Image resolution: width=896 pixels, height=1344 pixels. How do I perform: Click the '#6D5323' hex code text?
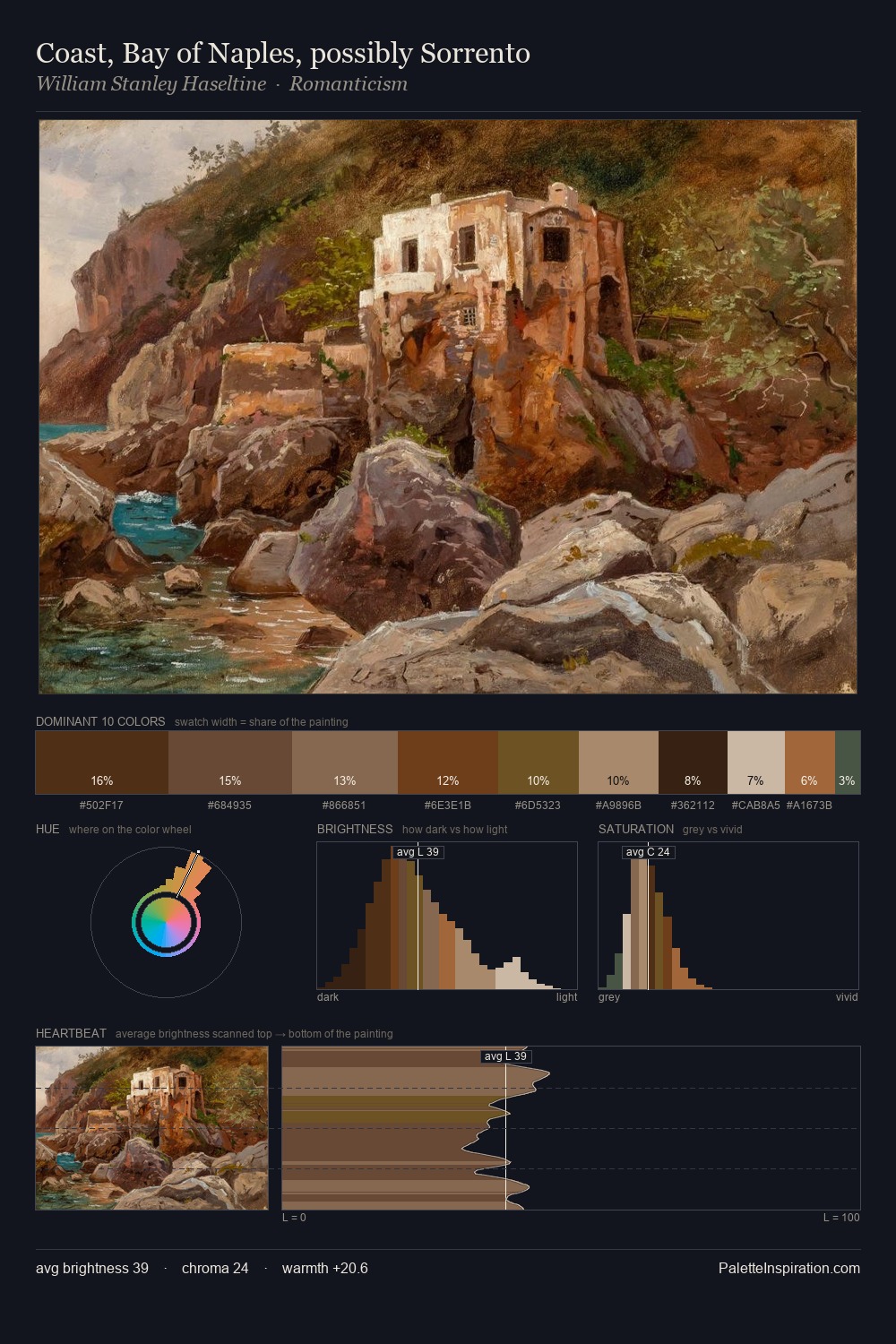click(538, 806)
